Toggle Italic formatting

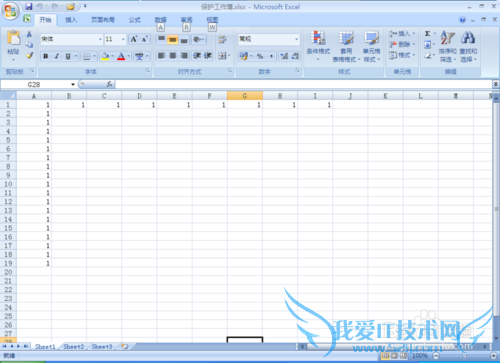coord(57,56)
